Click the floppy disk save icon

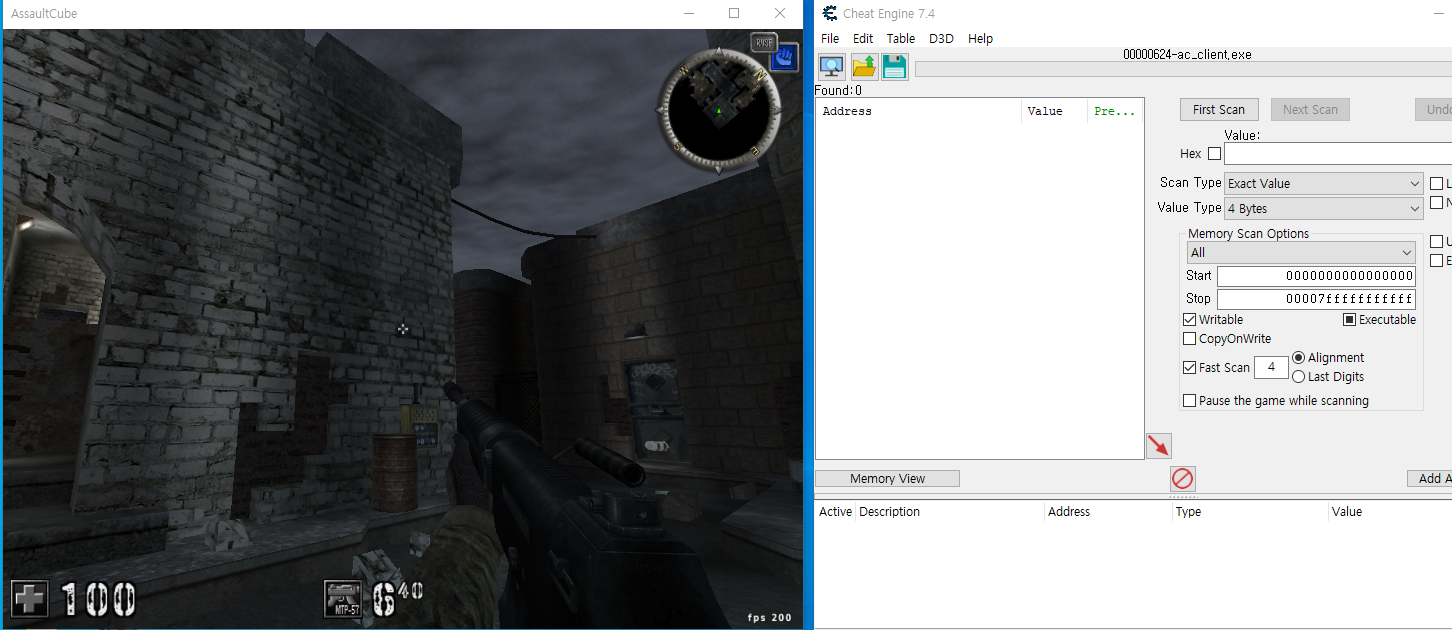point(895,67)
